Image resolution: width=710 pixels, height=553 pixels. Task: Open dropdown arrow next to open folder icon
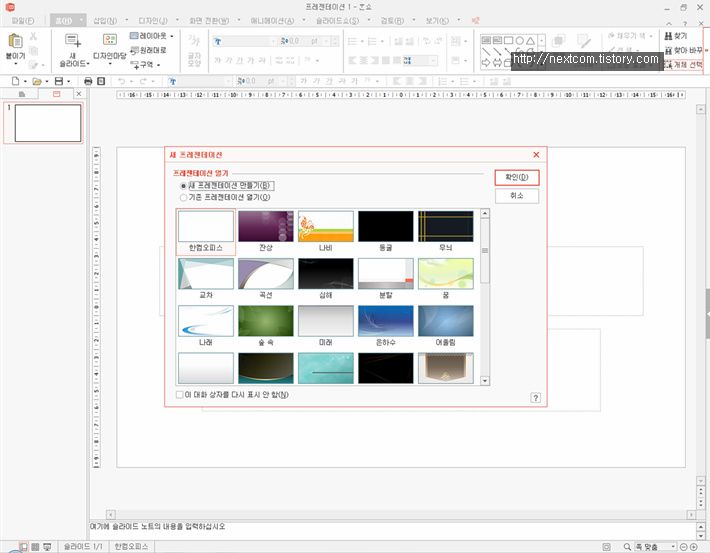coord(47,82)
